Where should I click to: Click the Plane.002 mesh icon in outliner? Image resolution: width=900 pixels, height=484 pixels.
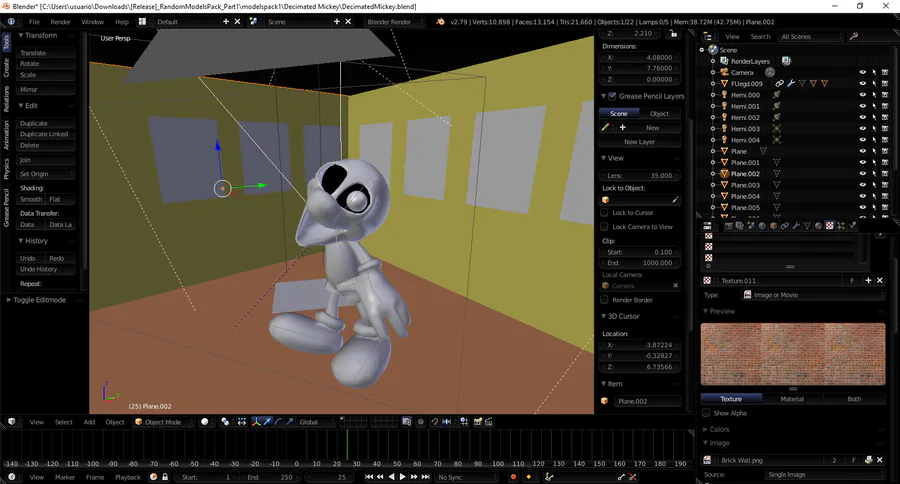(724, 173)
